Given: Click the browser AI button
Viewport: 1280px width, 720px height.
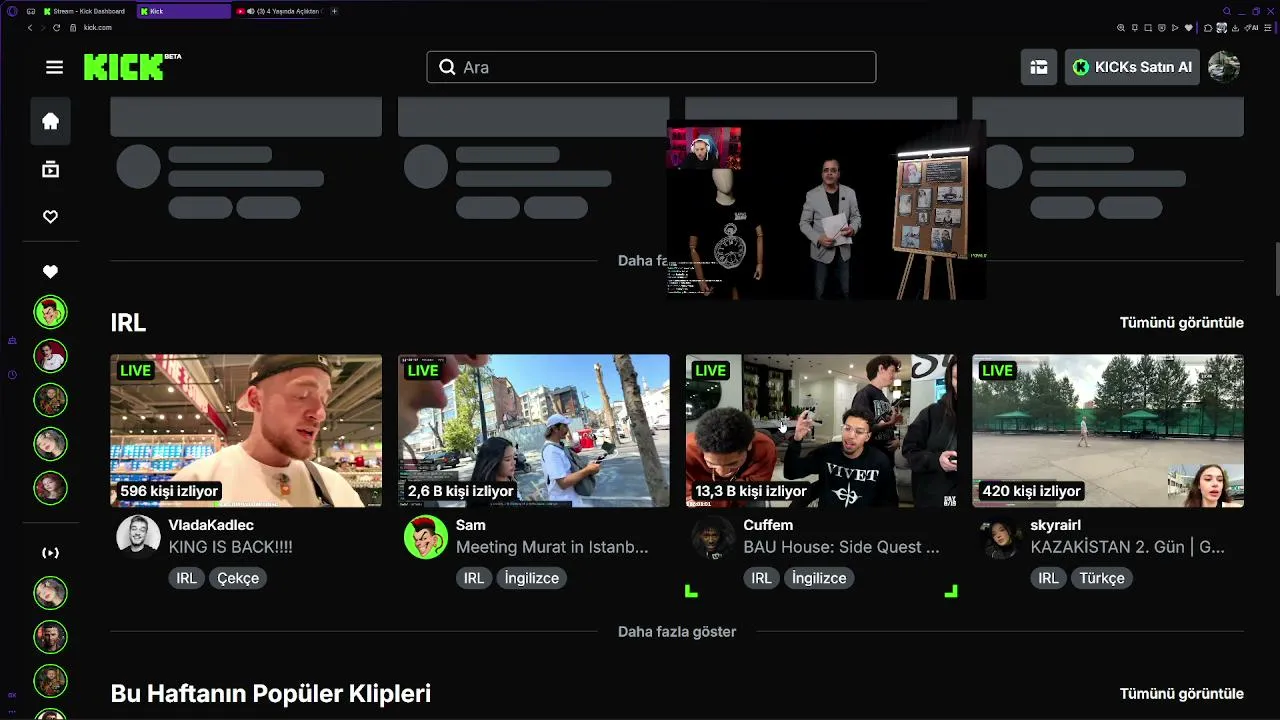Looking at the screenshot, I should coord(1251,27).
